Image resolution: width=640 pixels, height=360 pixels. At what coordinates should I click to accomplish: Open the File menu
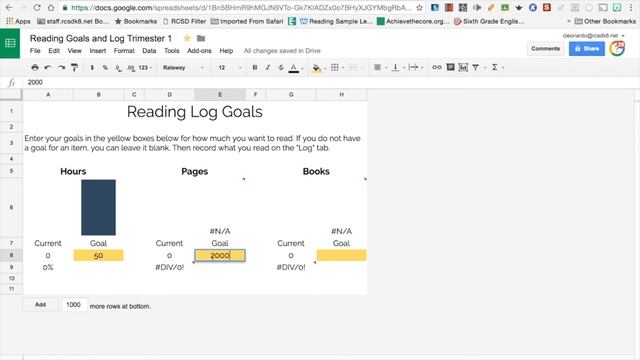click(35, 51)
